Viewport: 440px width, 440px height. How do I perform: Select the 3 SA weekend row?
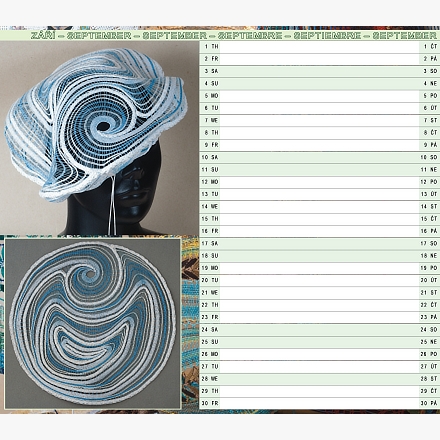(319, 71)
